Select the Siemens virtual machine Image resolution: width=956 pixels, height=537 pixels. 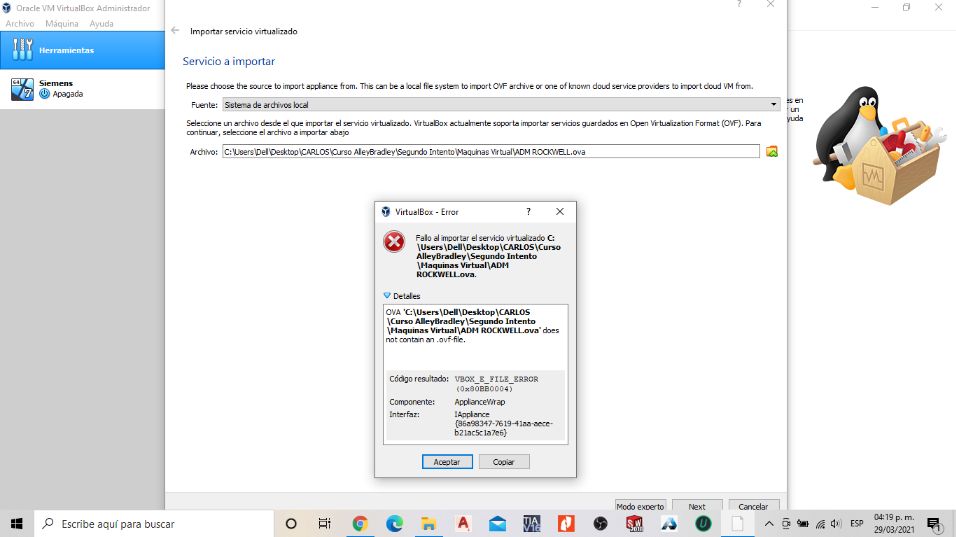click(82, 89)
